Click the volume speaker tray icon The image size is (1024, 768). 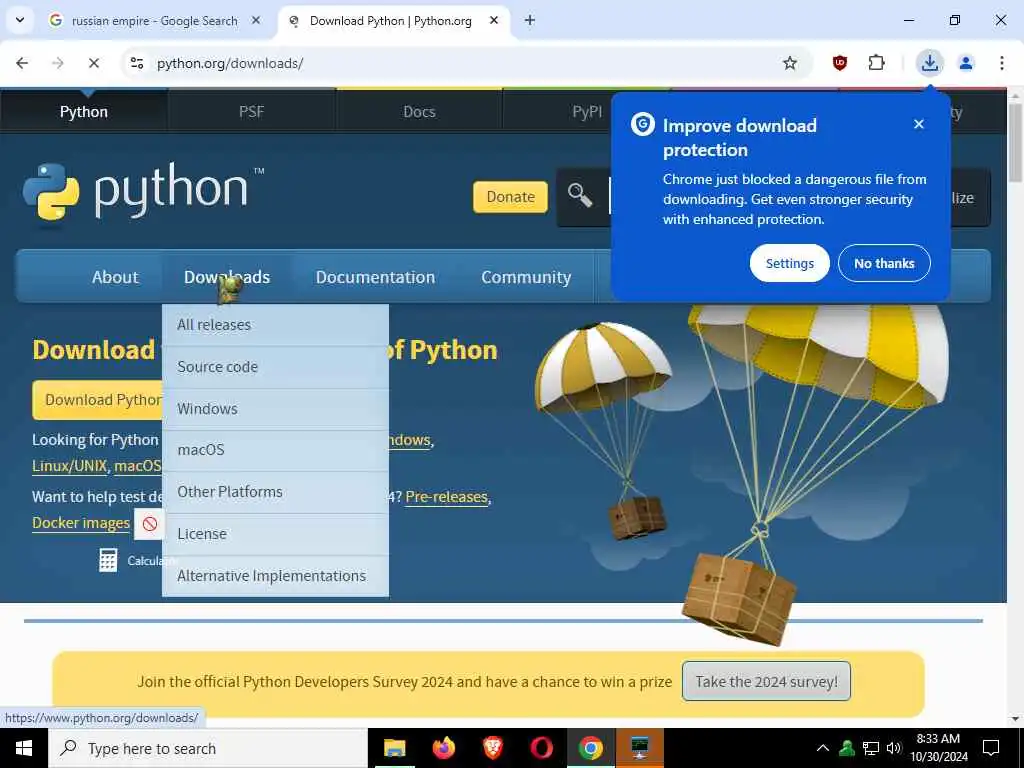(x=893, y=748)
